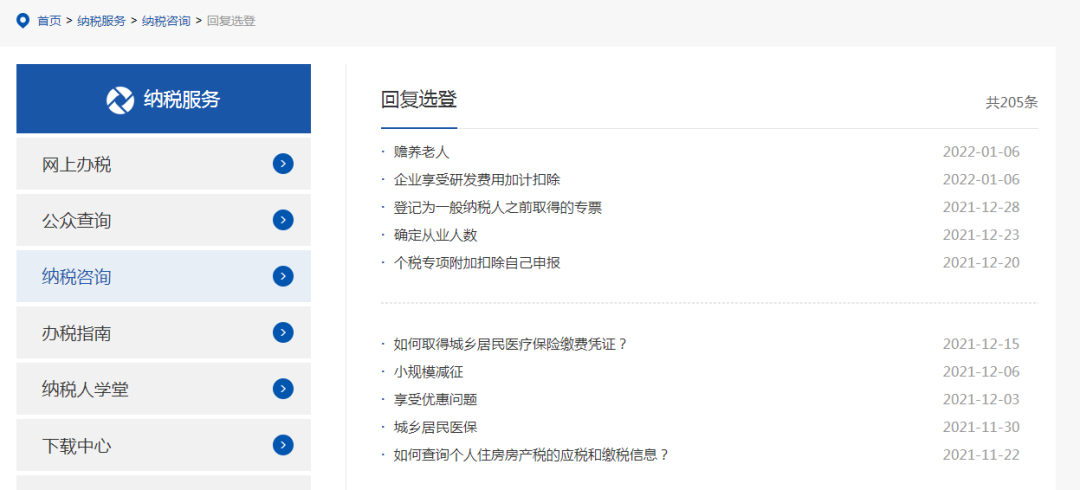Click the date 2021-11-22
This screenshot has width=1080, height=490.
[981, 455]
